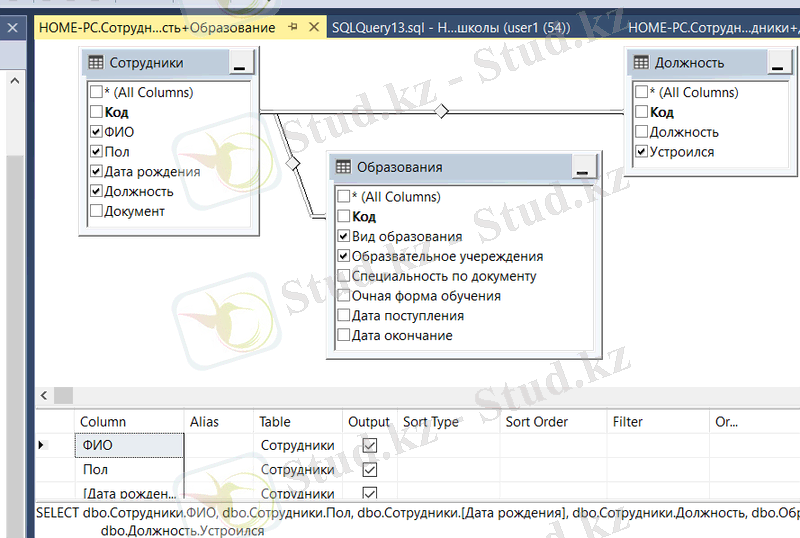Click the Сотрудники table grid icon
Image resolution: width=800 pixels, height=538 pixels.
(x=97, y=63)
